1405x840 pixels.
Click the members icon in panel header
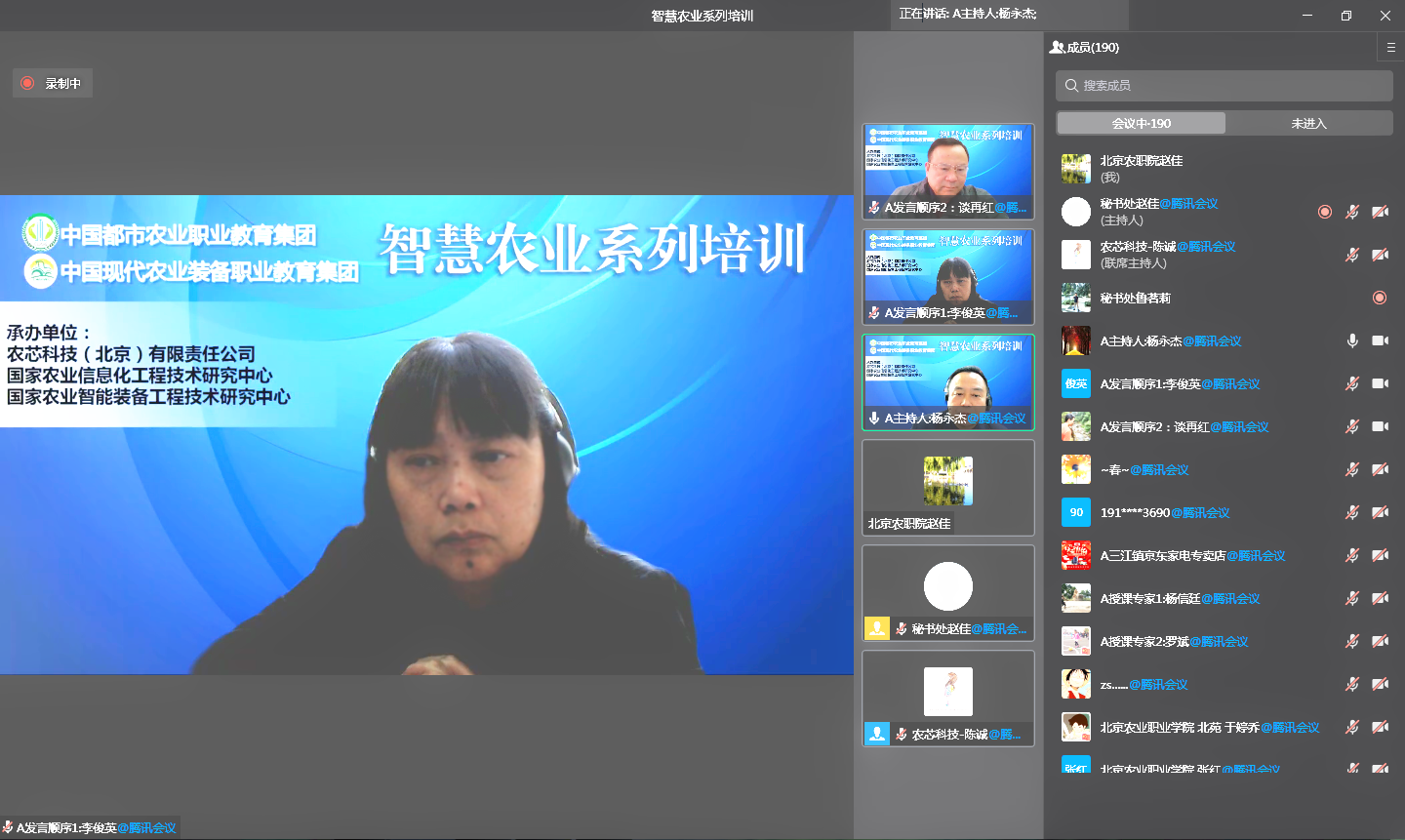tap(1057, 47)
